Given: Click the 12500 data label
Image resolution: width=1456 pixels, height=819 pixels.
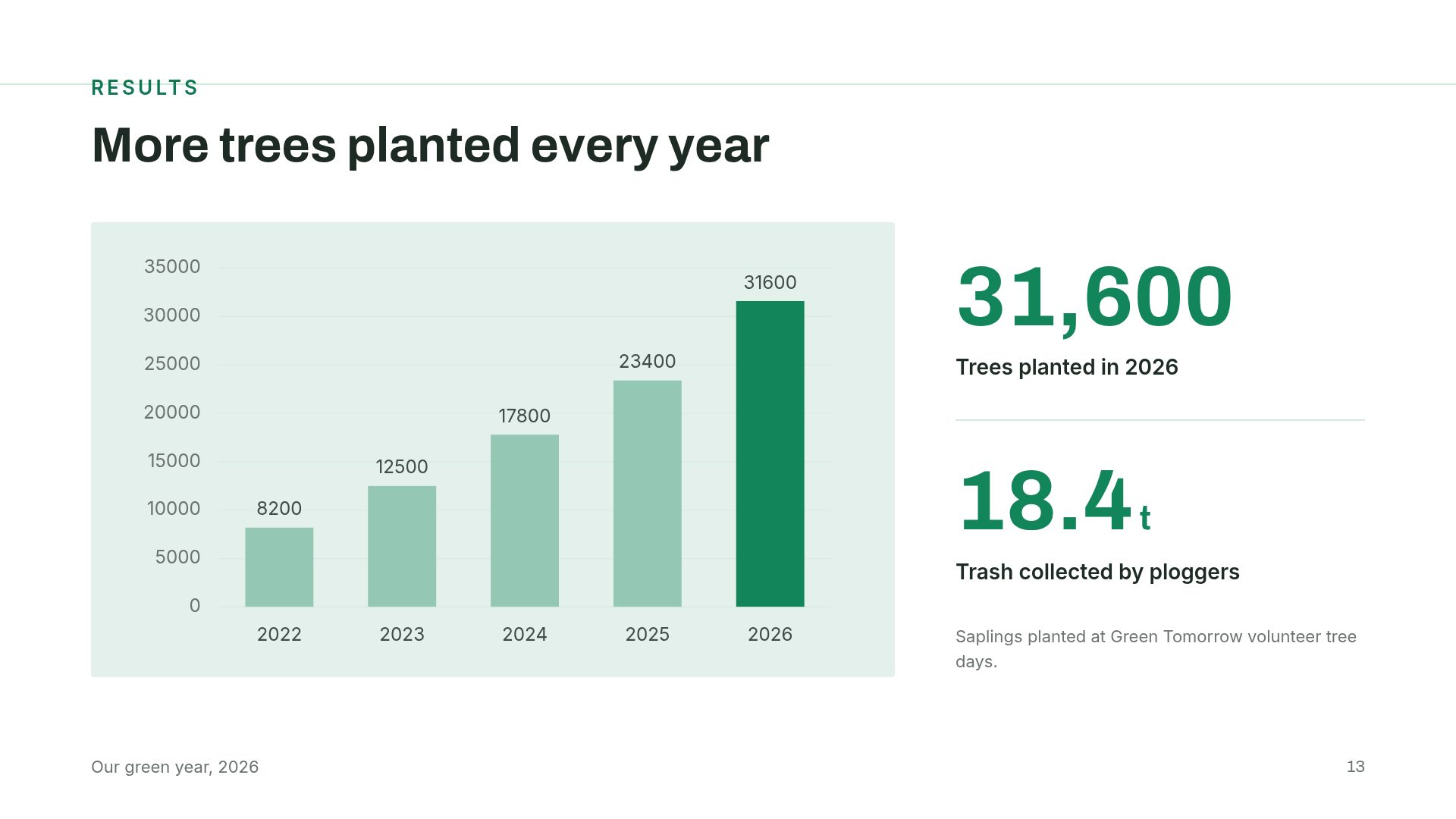Looking at the screenshot, I should click(402, 467).
